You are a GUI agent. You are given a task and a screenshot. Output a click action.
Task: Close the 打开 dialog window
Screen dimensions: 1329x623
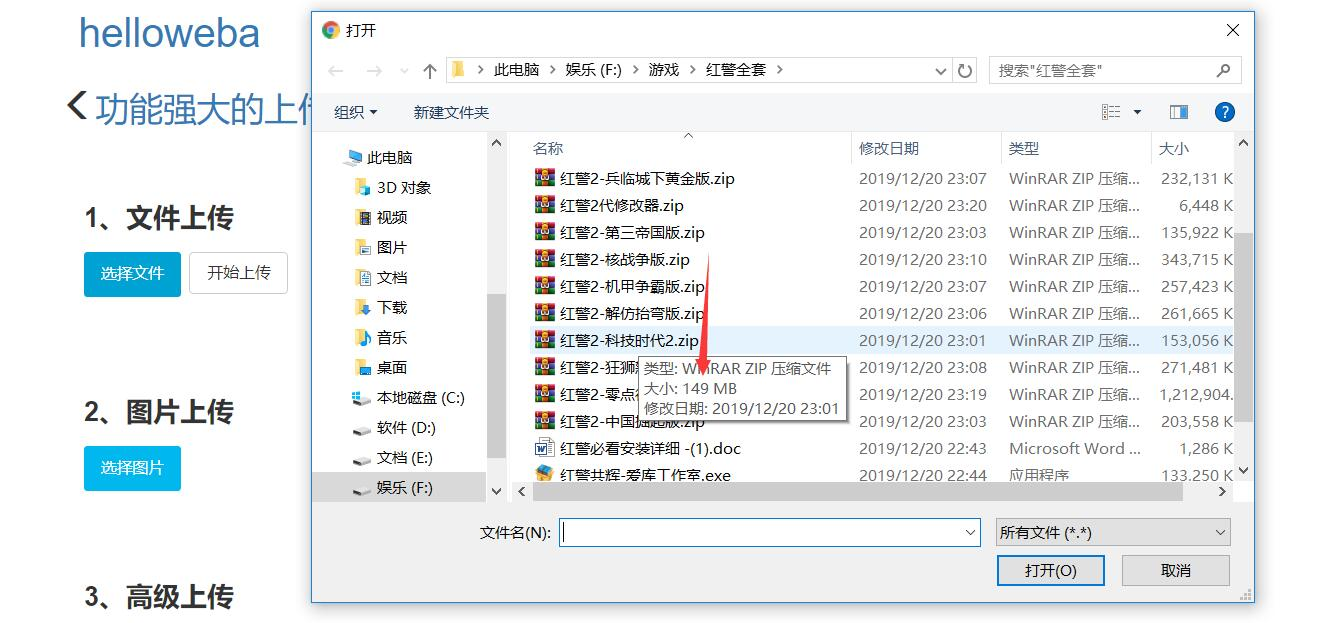click(x=1232, y=30)
